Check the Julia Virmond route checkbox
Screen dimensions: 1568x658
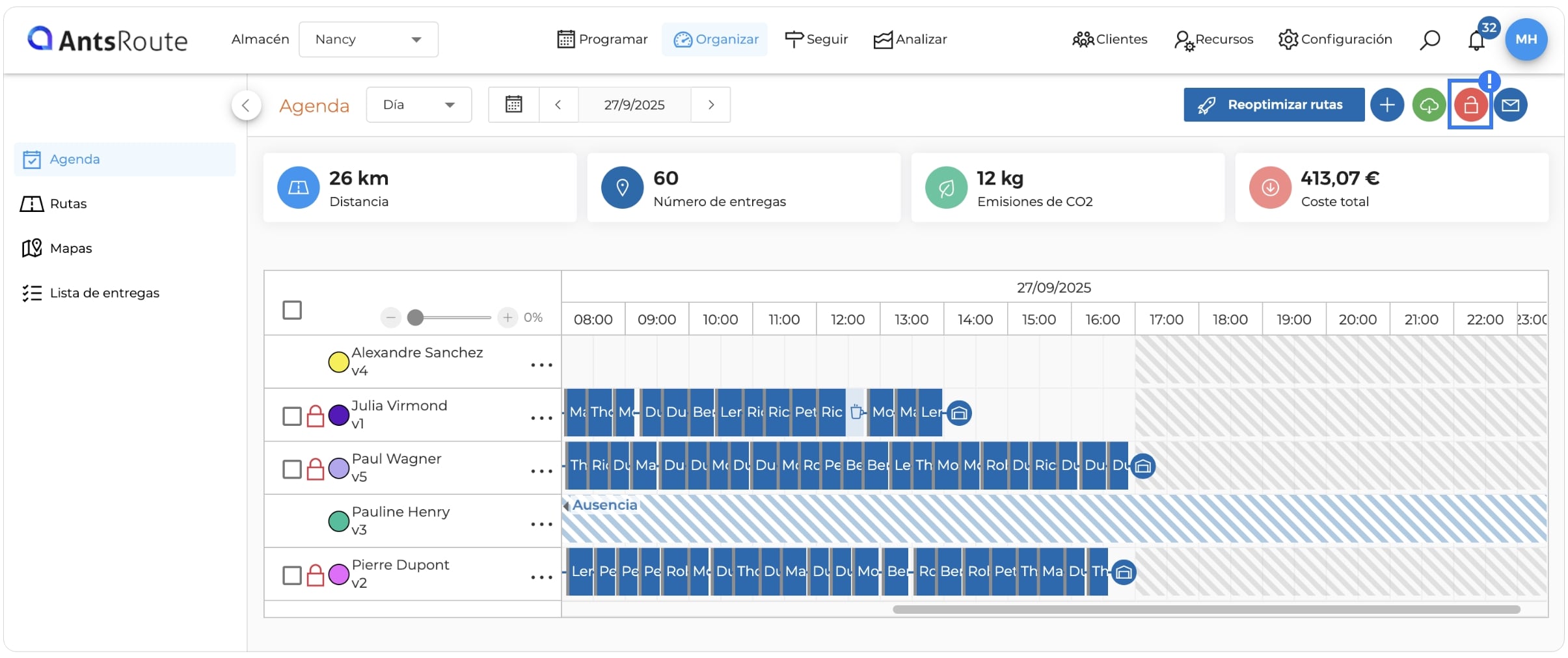[292, 416]
